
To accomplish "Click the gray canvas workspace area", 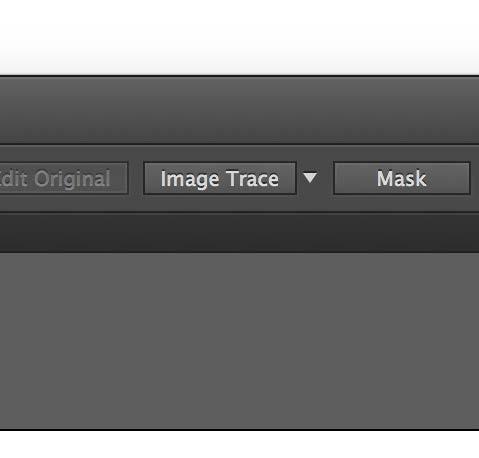I will pos(239,341).
